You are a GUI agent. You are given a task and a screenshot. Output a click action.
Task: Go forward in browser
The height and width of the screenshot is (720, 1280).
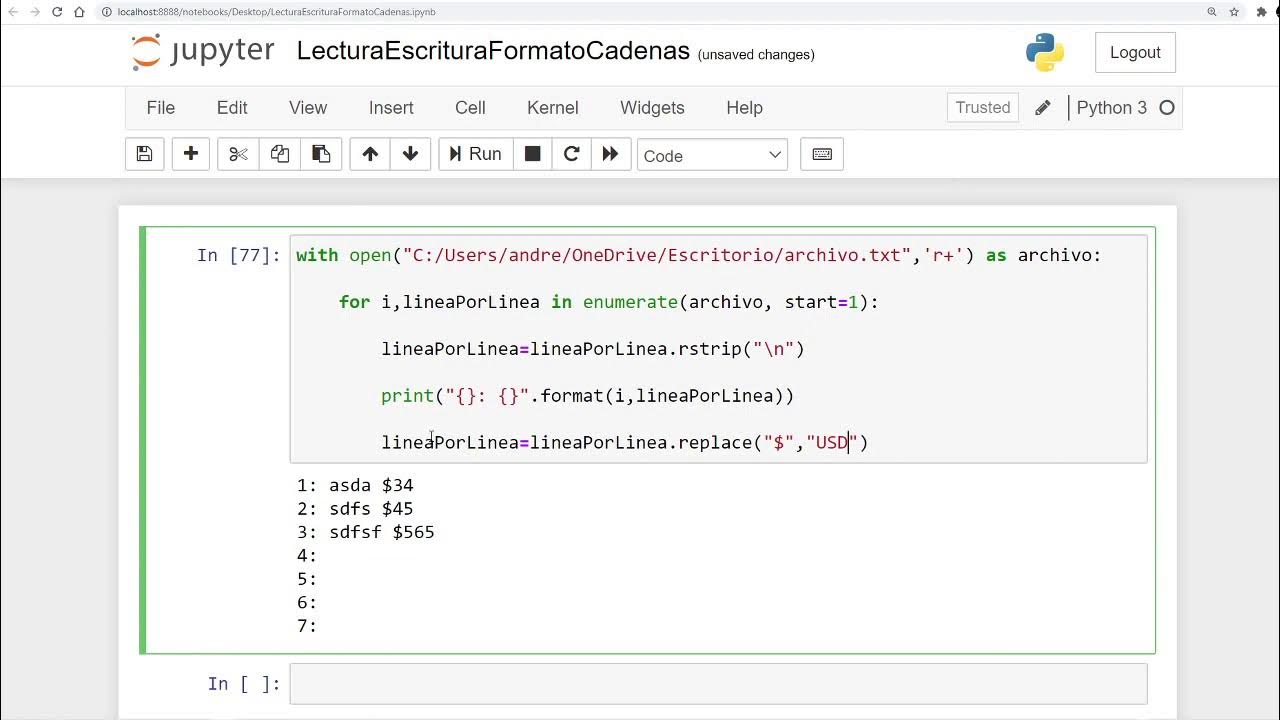[34, 12]
